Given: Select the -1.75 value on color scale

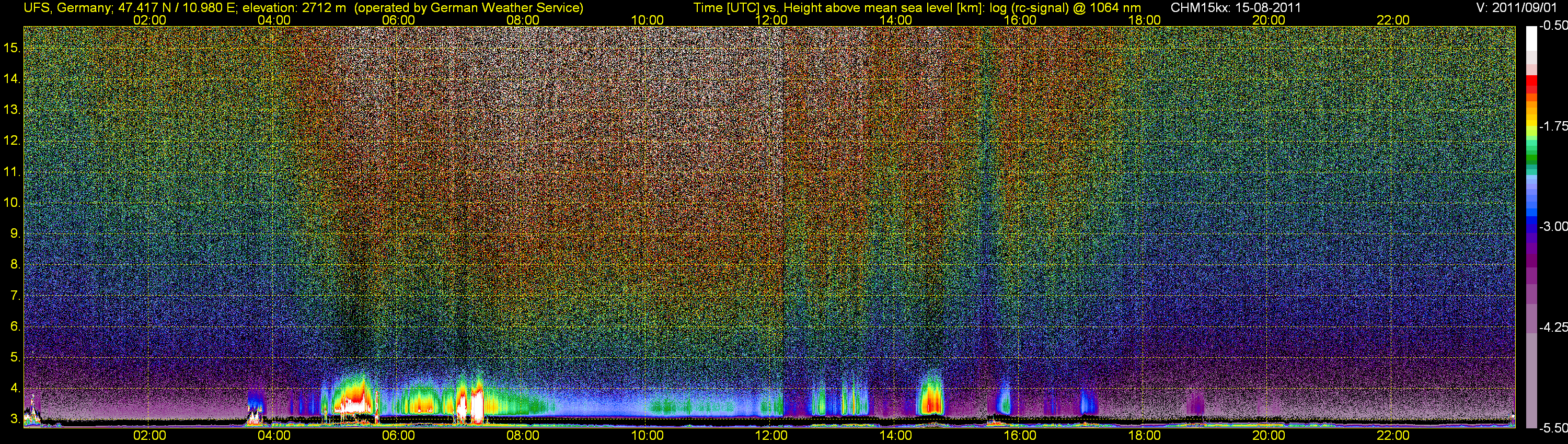Looking at the screenshot, I should pos(1552,126).
